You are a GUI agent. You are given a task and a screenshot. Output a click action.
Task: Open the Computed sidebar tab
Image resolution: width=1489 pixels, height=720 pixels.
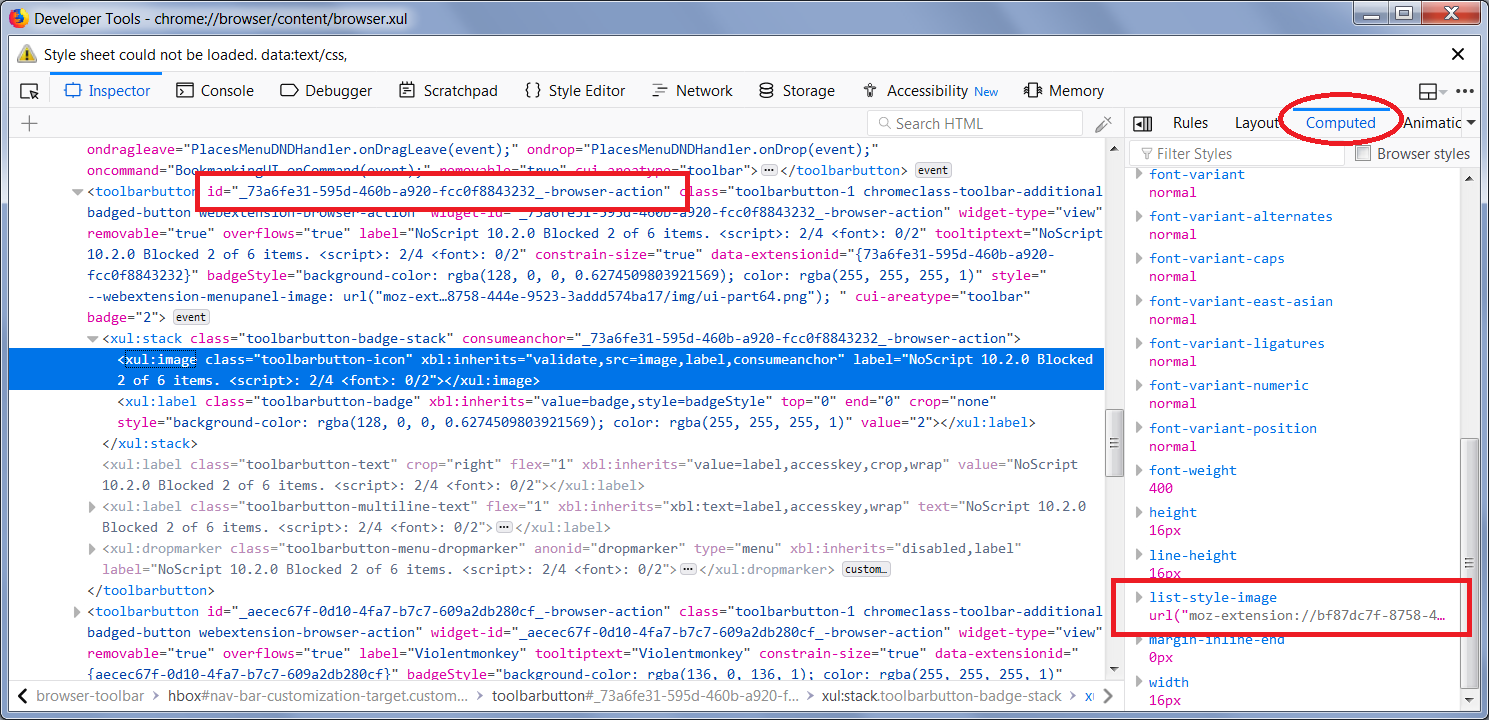pos(1340,123)
